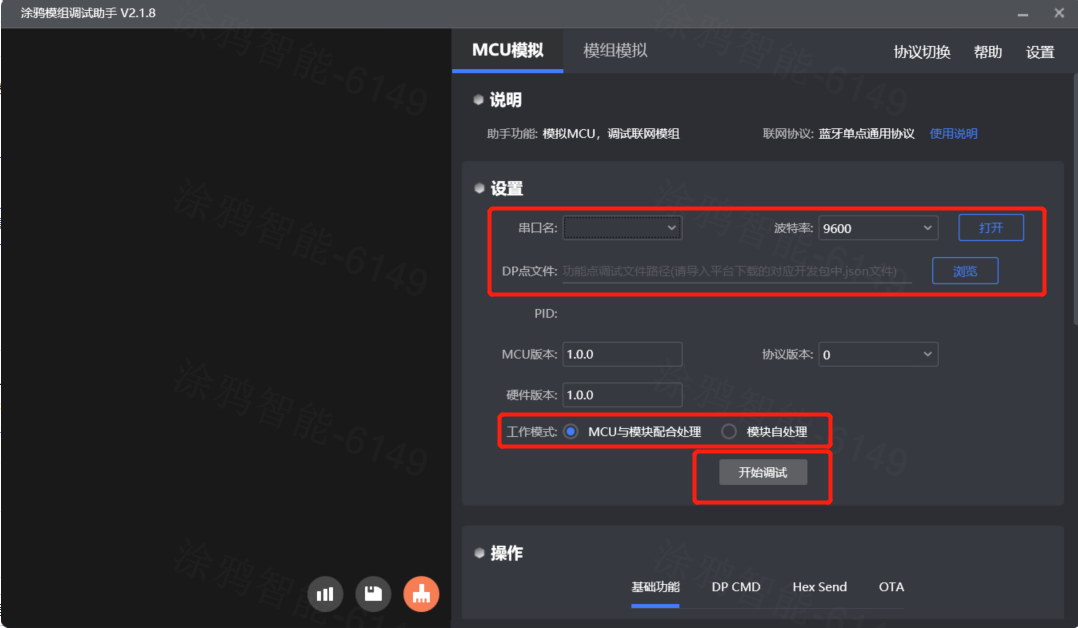Open the 波特率 9600 dropdown

pyautogui.click(x=878, y=228)
